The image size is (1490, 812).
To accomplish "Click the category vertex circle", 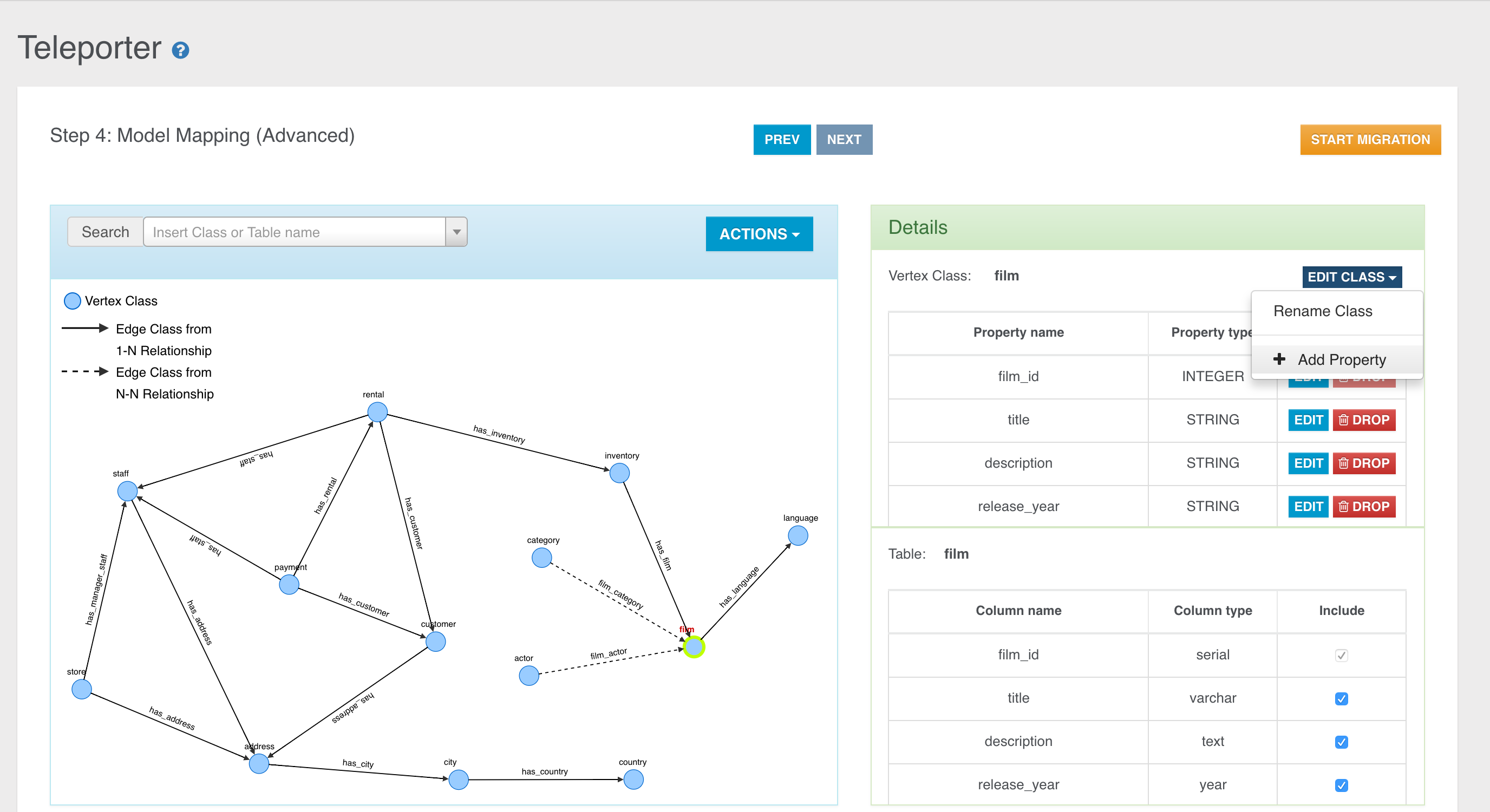I will pyautogui.click(x=541, y=558).
